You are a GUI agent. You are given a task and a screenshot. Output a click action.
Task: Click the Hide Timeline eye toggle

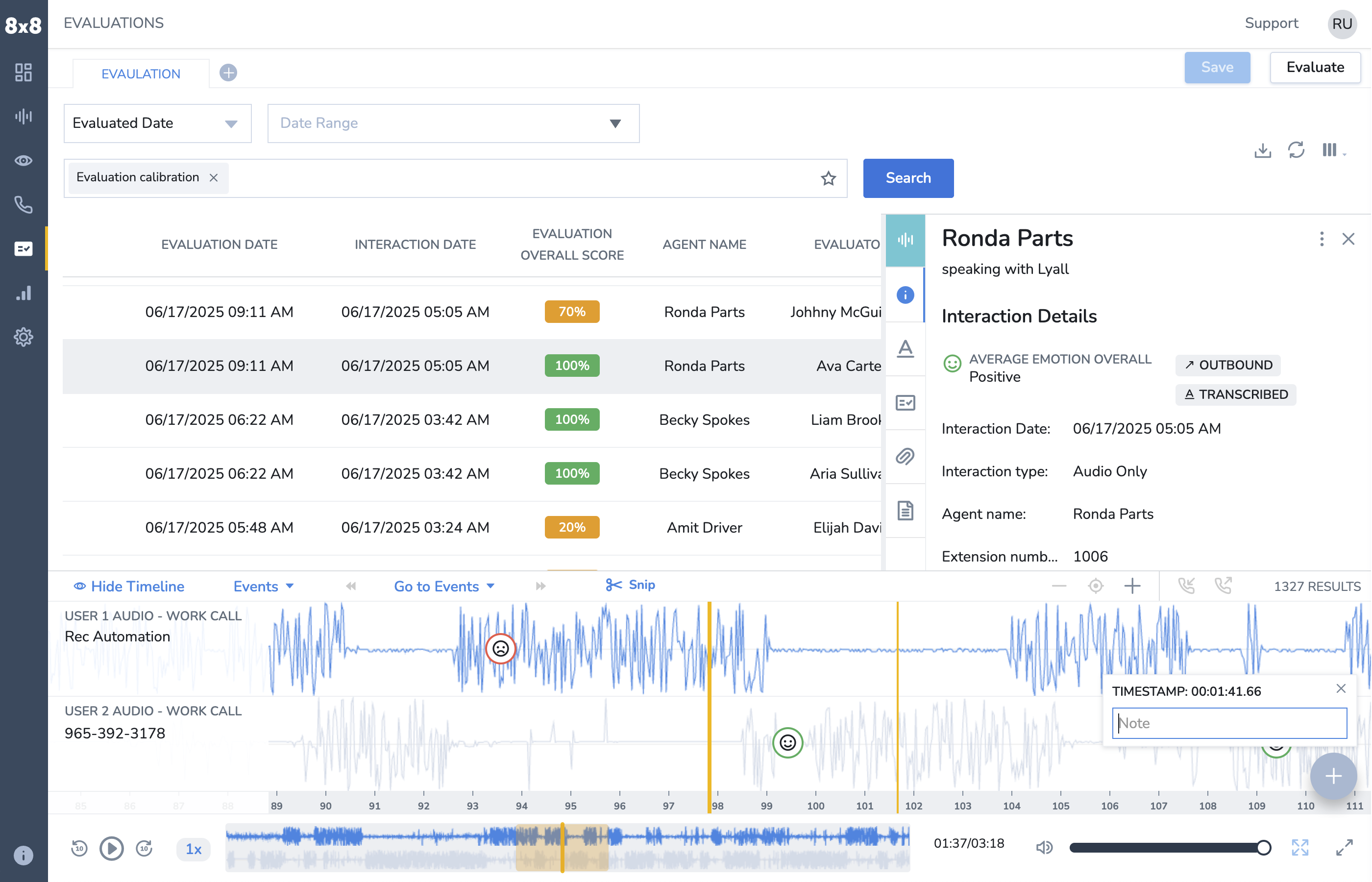129,586
